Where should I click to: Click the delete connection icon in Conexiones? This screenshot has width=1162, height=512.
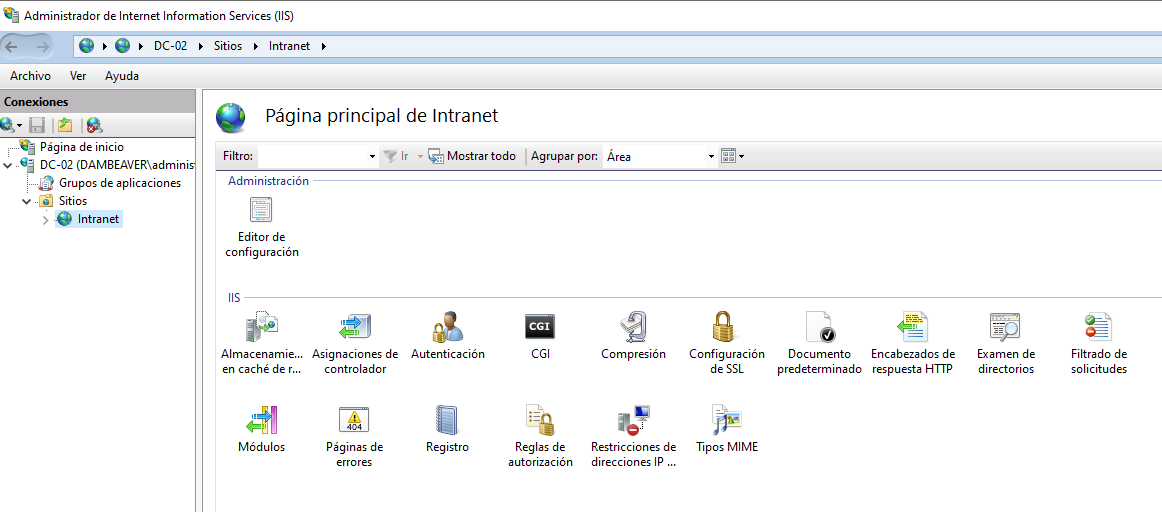click(x=94, y=124)
